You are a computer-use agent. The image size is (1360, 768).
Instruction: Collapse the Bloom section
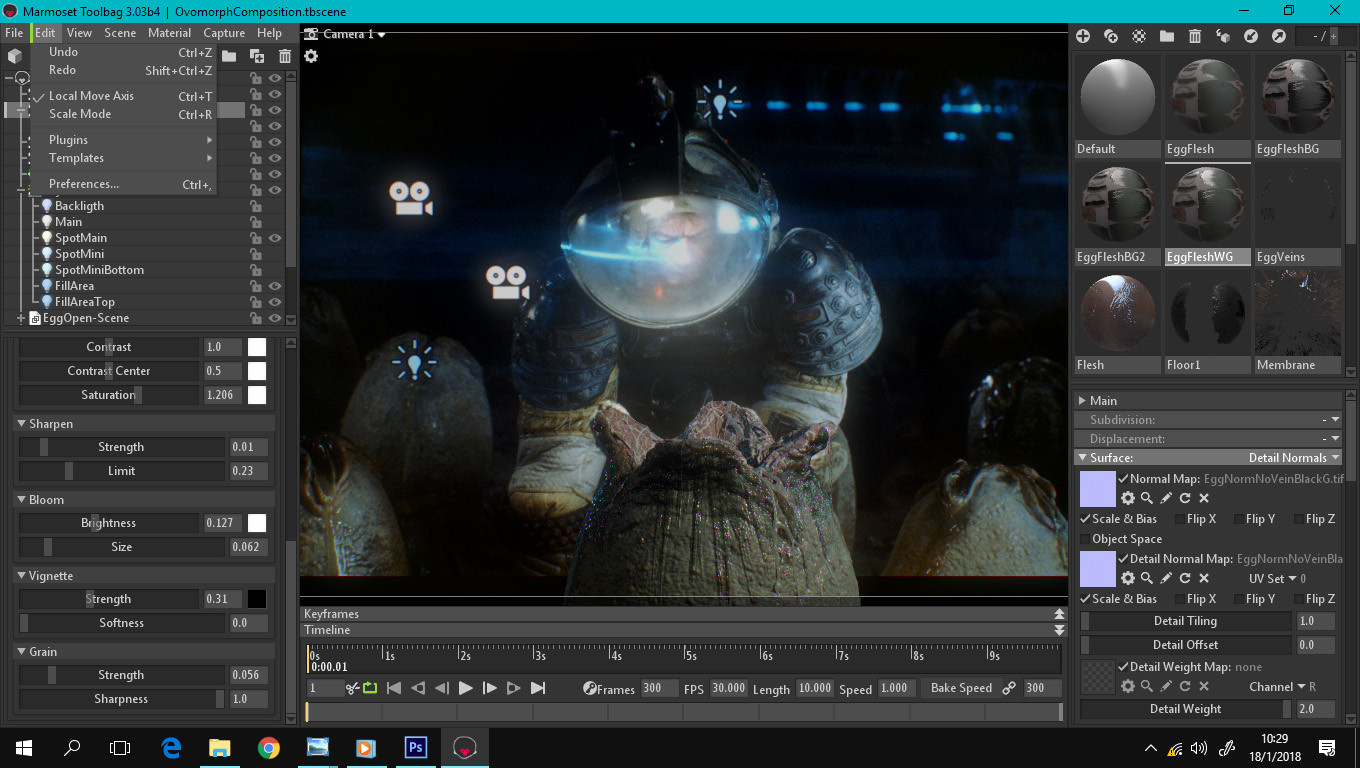point(22,500)
